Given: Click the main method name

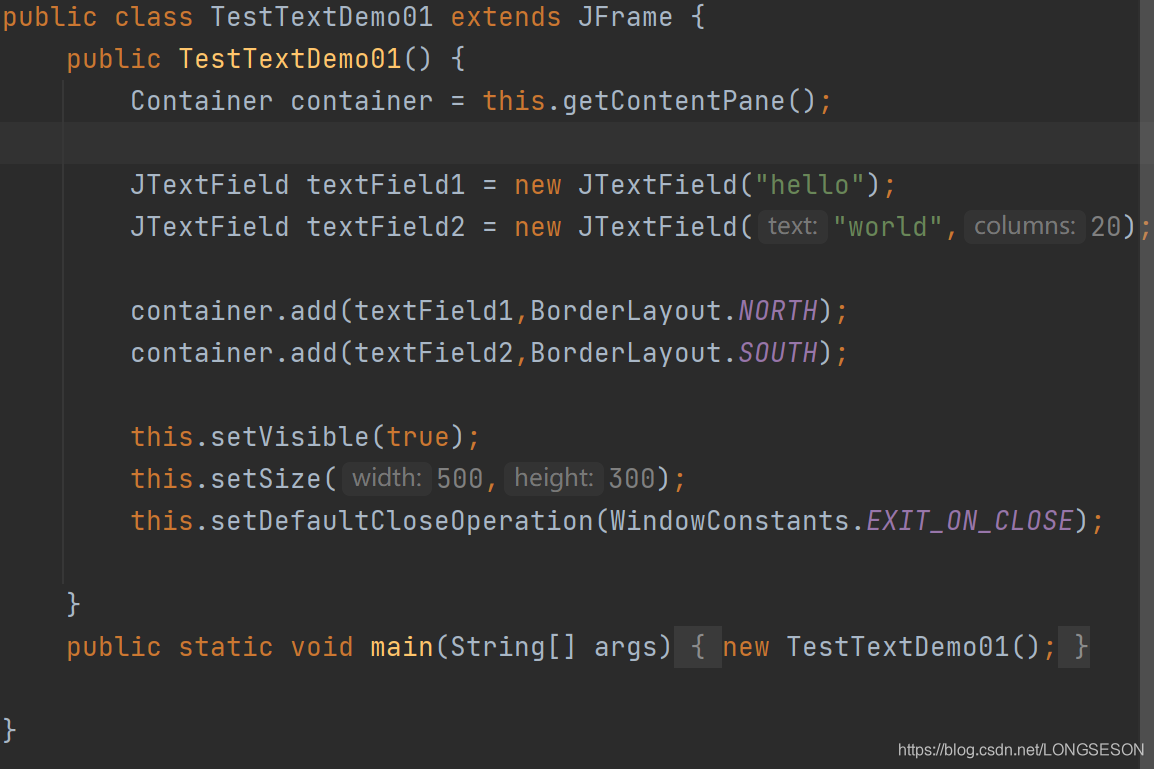Looking at the screenshot, I should (x=402, y=647).
